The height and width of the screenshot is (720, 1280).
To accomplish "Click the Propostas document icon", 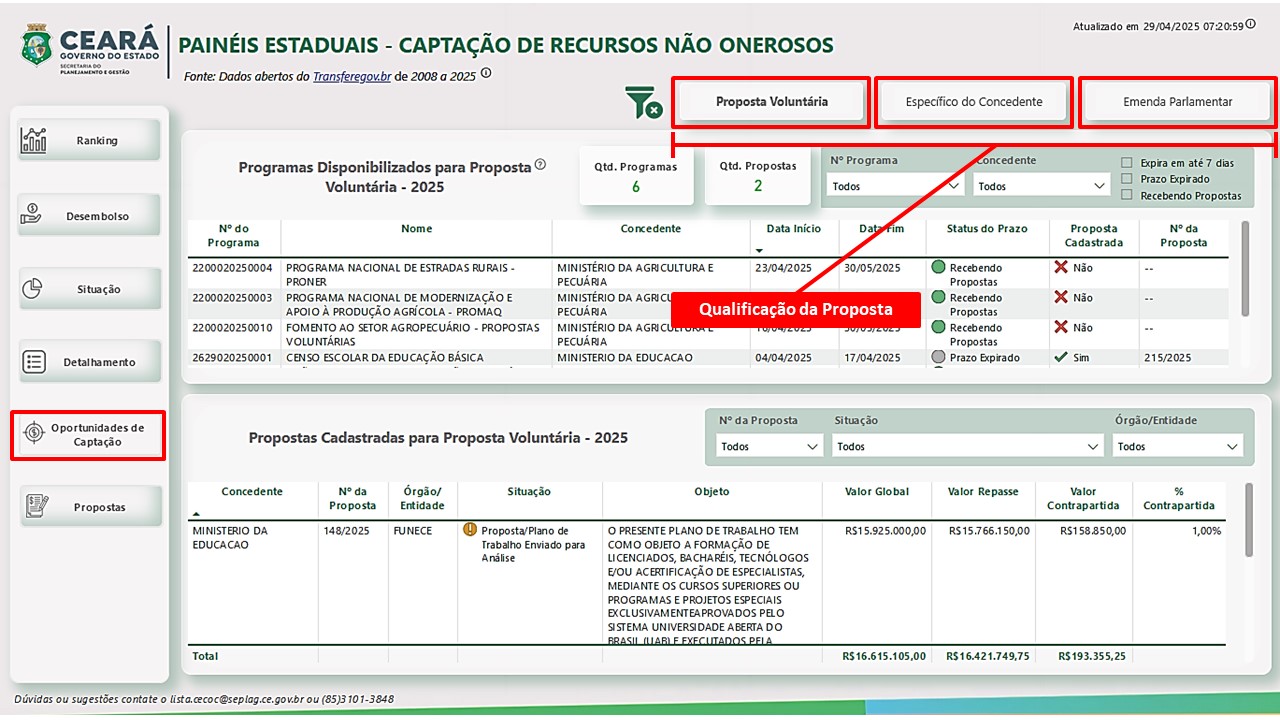I will (37, 506).
